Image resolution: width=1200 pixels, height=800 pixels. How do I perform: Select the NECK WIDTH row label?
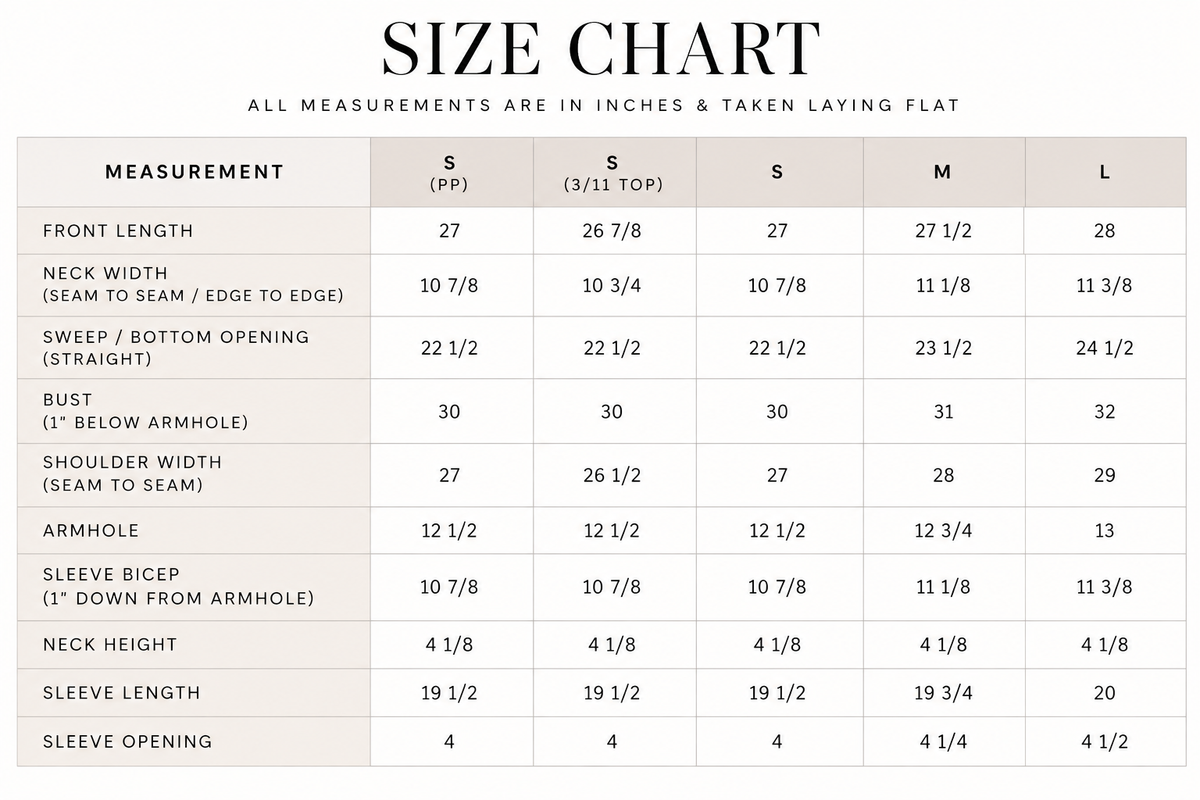(193, 284)
